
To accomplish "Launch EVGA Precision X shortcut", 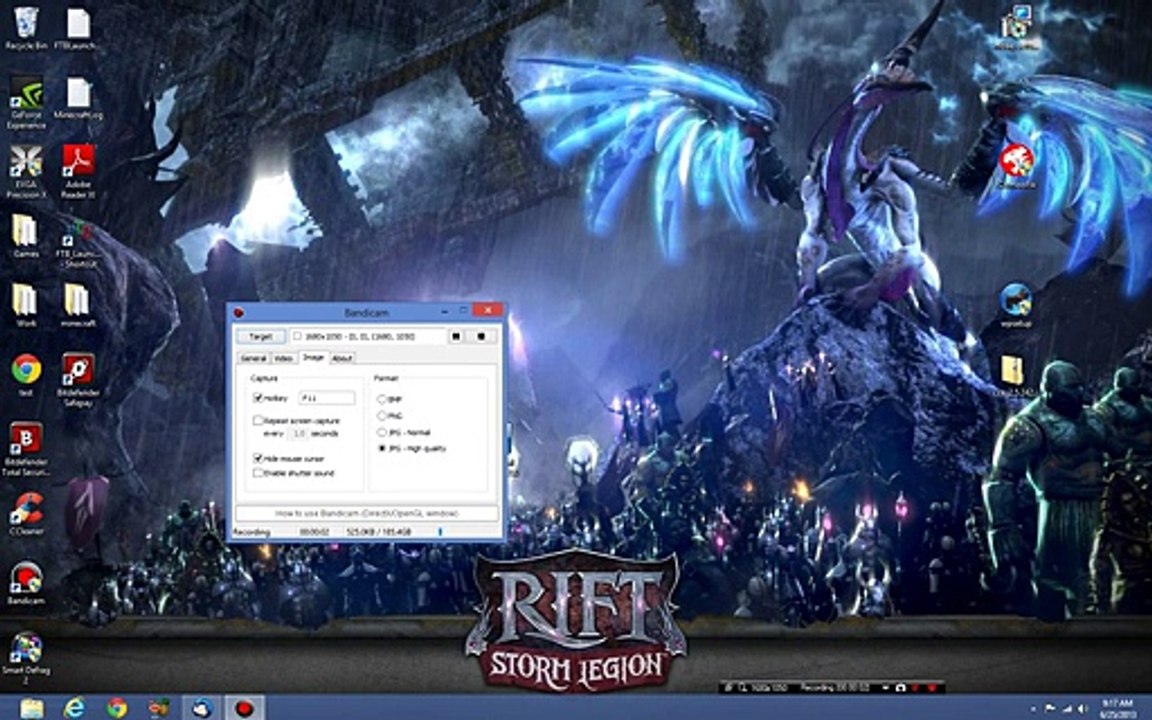I will click(x=26, y=170).
